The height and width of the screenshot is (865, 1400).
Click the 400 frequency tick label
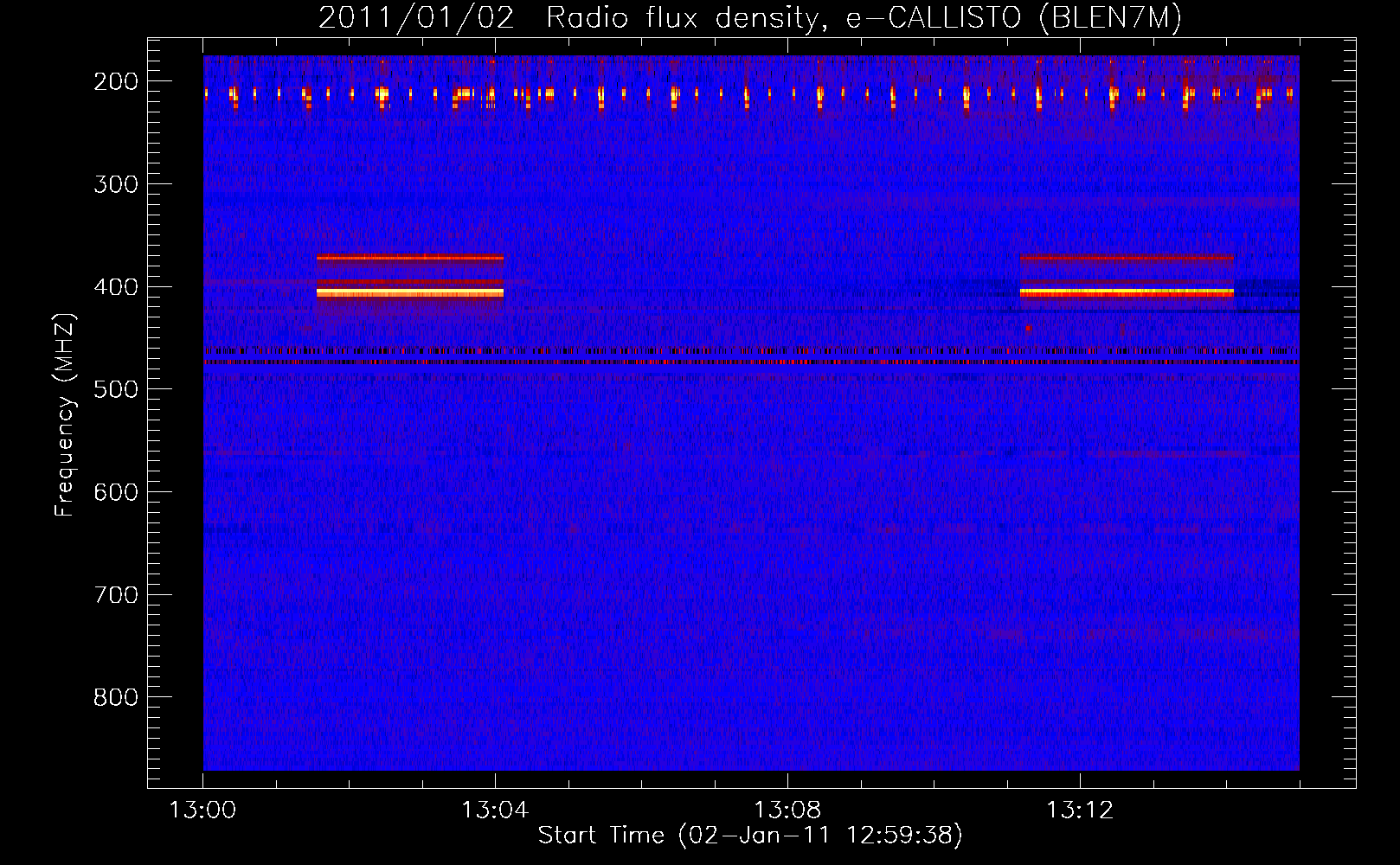pyautogui.click(x=116, y=287)
